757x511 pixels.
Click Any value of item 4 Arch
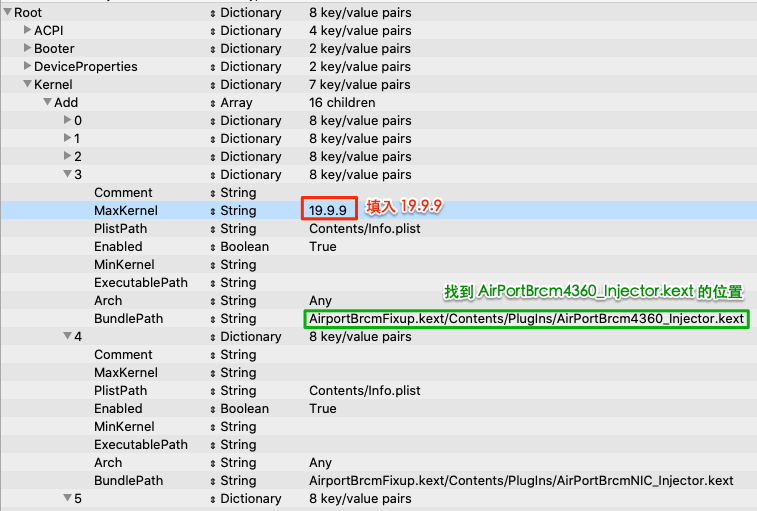tap(321, 463)
